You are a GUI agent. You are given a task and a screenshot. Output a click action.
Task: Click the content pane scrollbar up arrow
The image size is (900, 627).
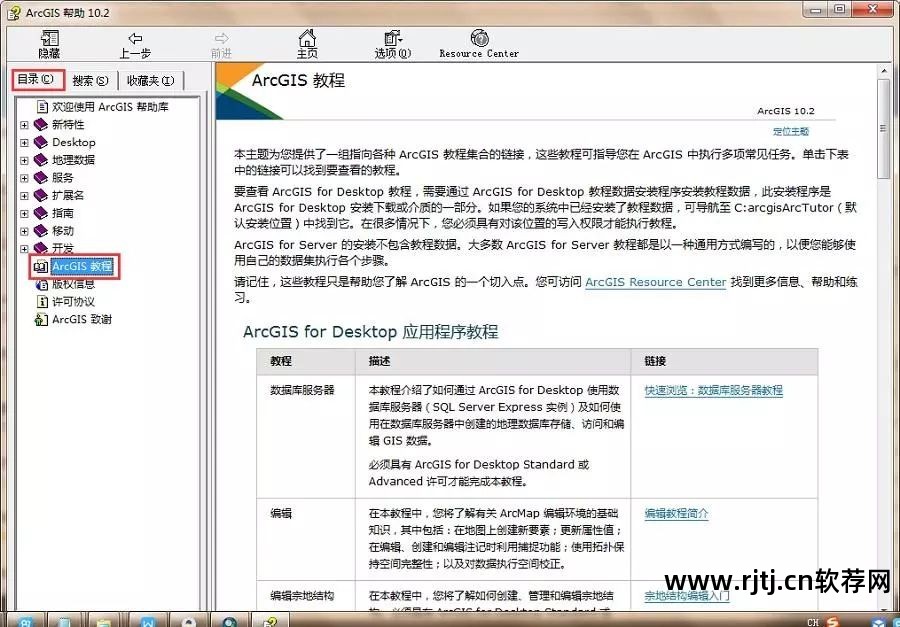[883, 71]
